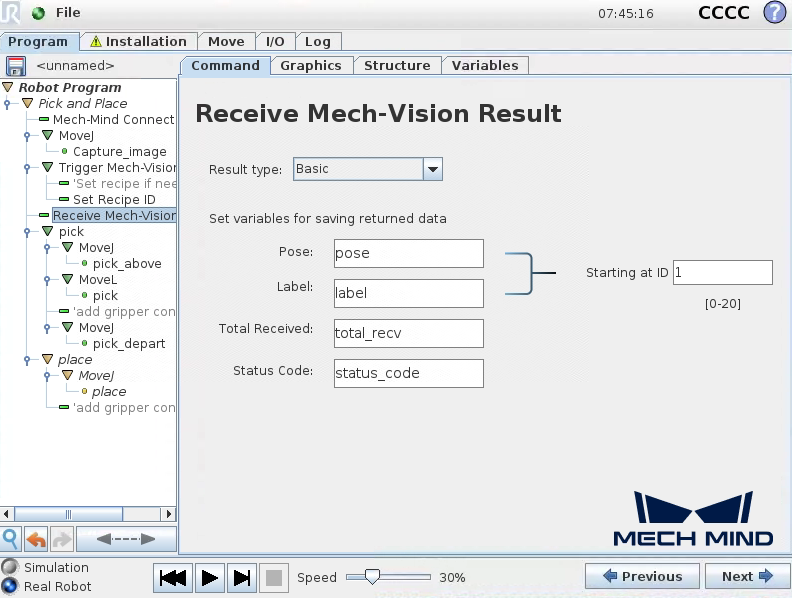Open the I/O tab
792x598 pixels.
(x=275, y=41)
